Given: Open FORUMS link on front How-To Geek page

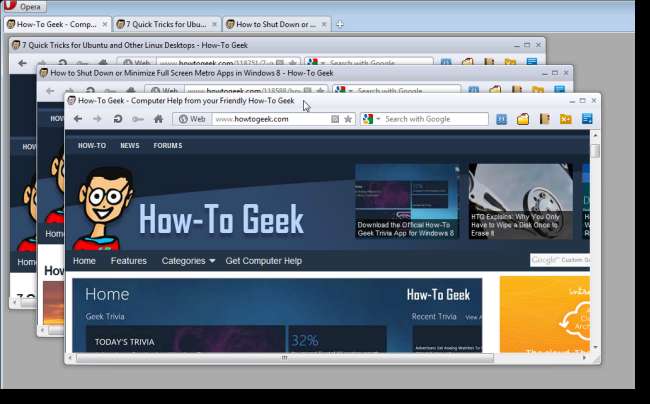Looking at the screenshot, I should [x=168, y=145].
